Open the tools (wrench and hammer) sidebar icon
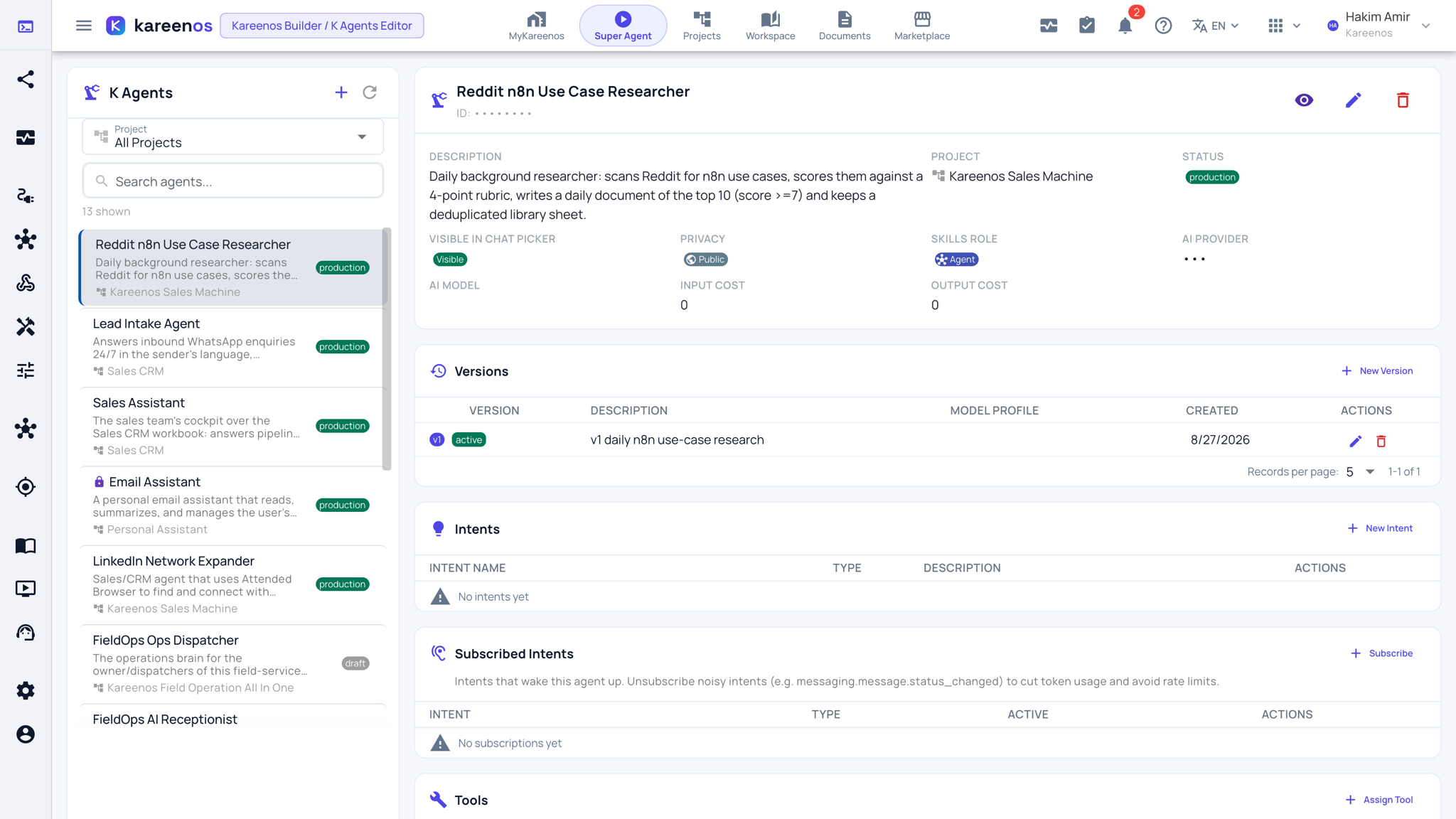 [26, 326]
